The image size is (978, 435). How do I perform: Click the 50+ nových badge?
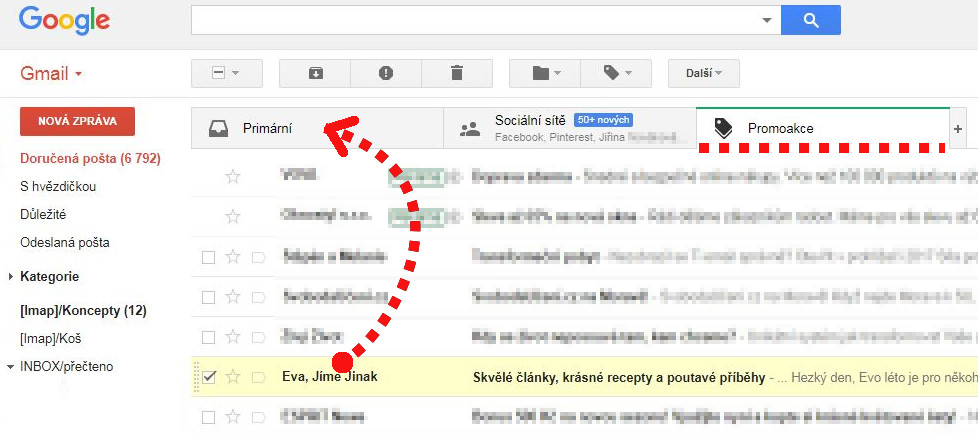pyautogui.click(x=604, y=119)
